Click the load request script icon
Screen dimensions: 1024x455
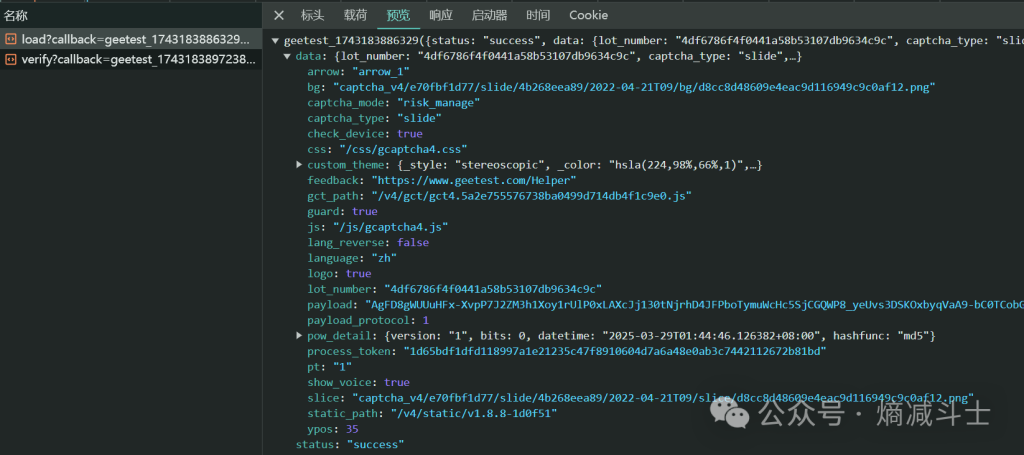pyautogui.click(x=11, y=39)
